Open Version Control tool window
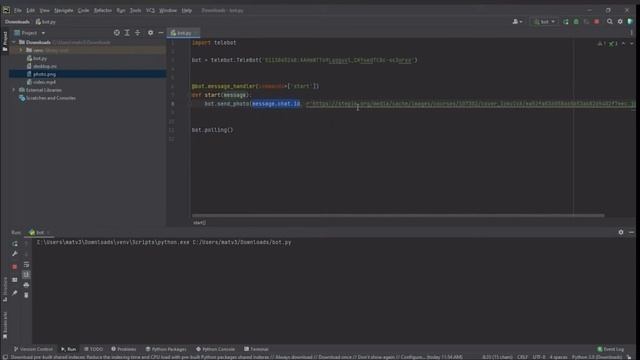This screenshot has height=360, width=640. click(33, 349)
